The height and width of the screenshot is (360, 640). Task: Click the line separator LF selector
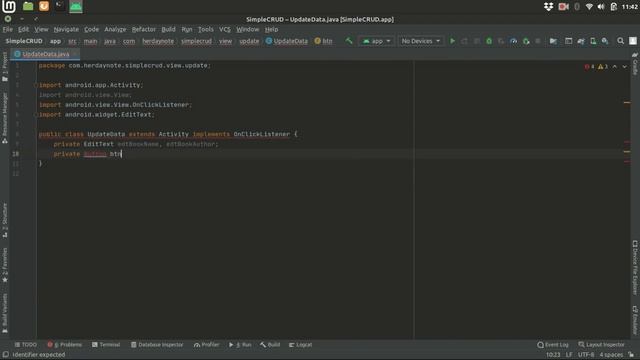tap(569, 355)
